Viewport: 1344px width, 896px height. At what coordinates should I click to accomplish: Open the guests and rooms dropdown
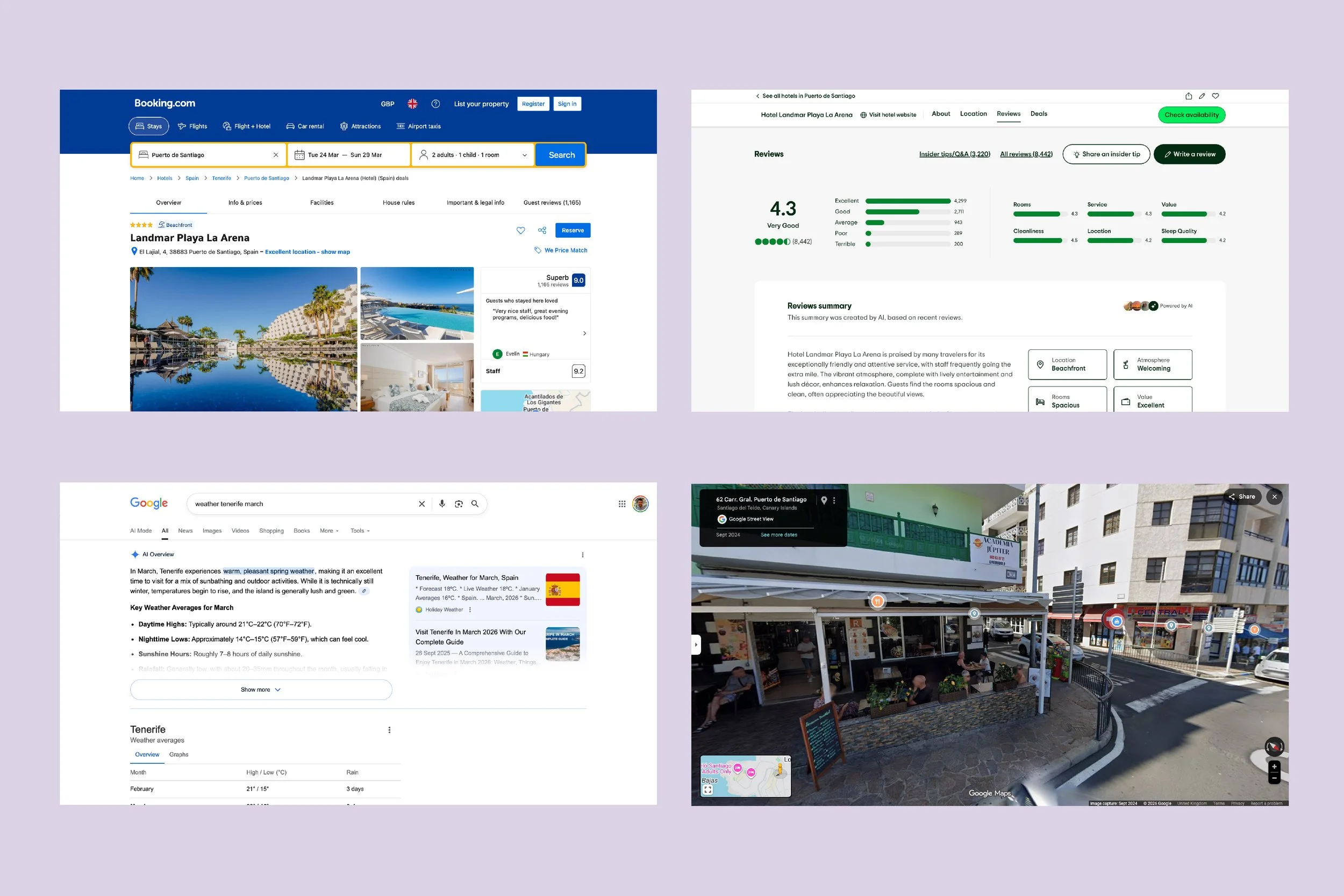473,155
